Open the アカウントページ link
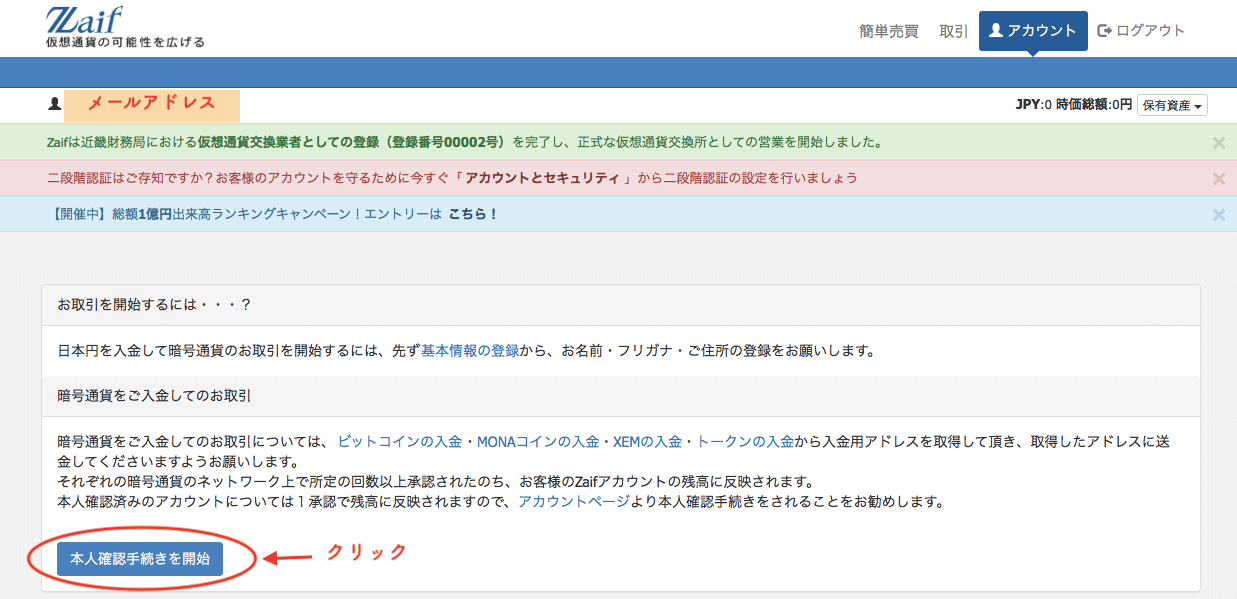 [573, 501]
